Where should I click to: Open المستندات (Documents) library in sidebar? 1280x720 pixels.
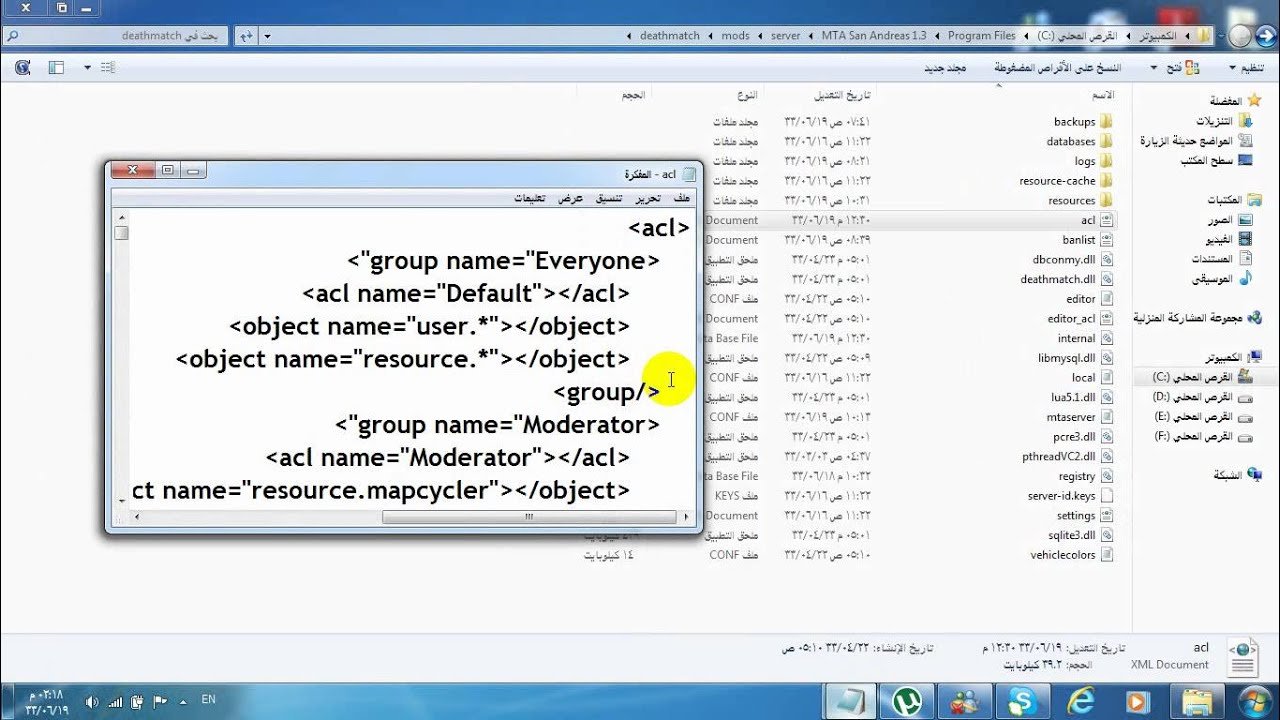[1222, 259]
